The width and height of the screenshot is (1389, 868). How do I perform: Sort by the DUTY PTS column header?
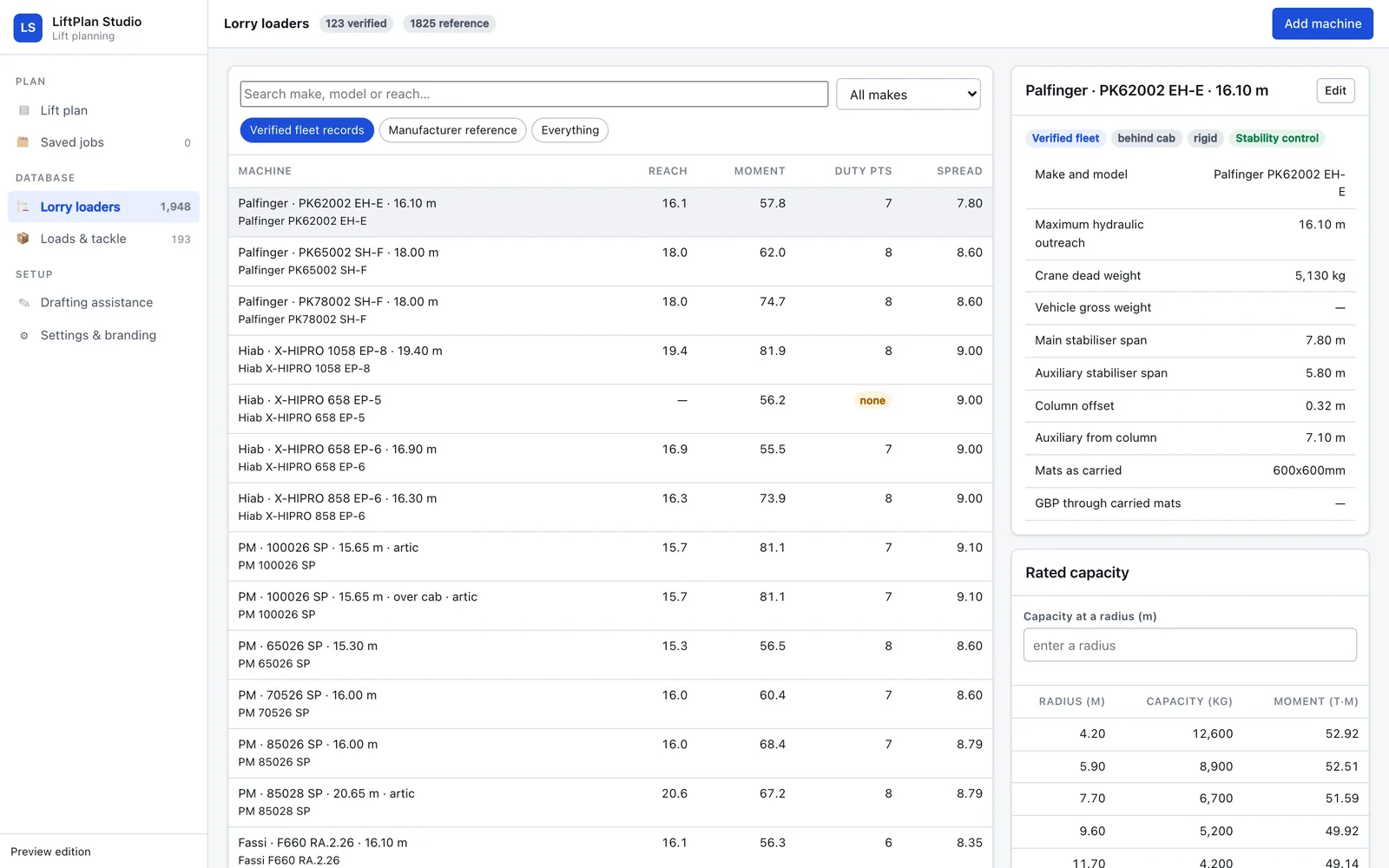pyautogui.click(x=863, y=171)
